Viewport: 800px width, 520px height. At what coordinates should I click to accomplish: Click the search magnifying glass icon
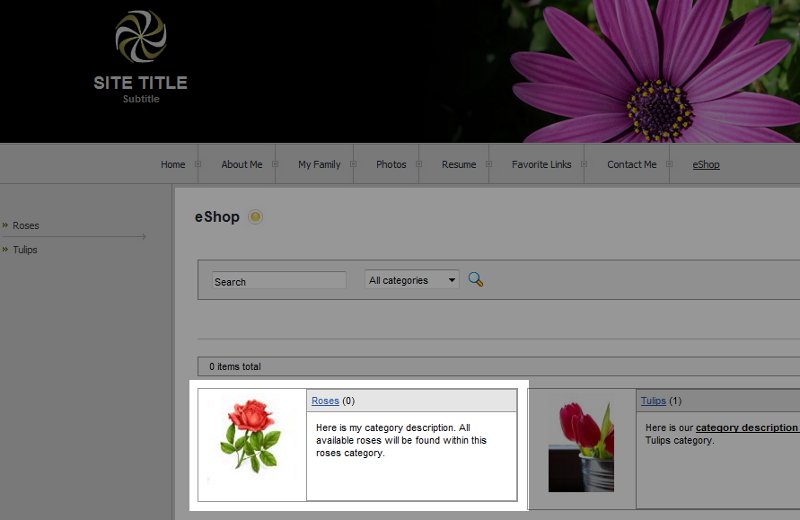[476, 280]
